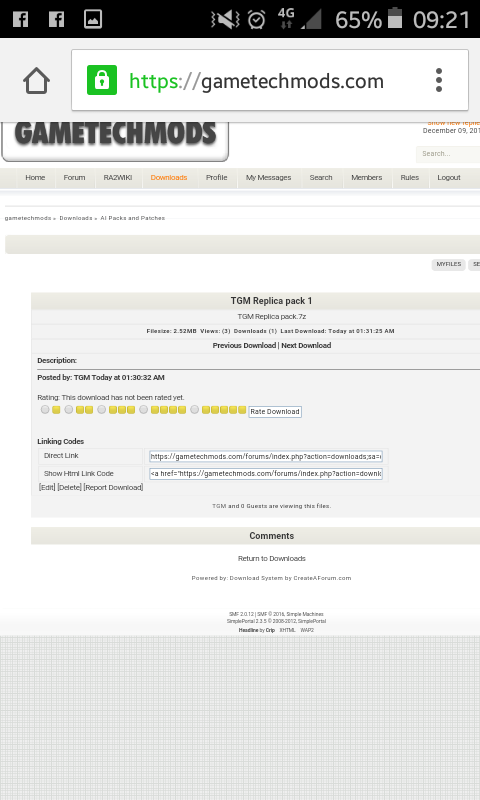Tap the browser home icon

coord(36,81)
